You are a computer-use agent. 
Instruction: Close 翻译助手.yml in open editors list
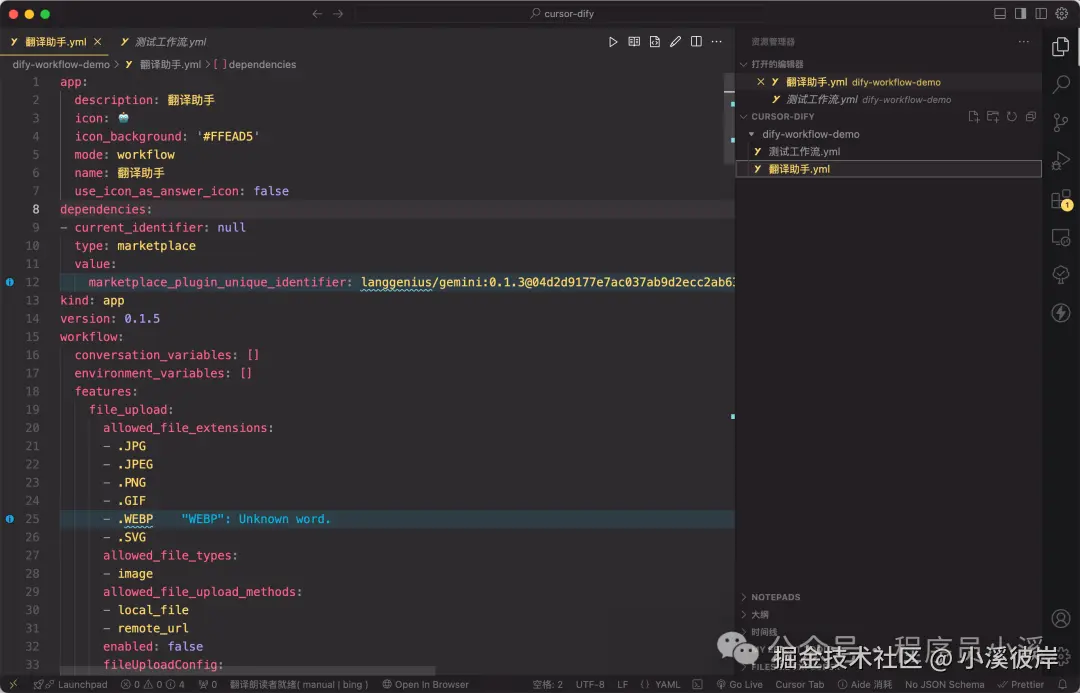click(760, 82)
